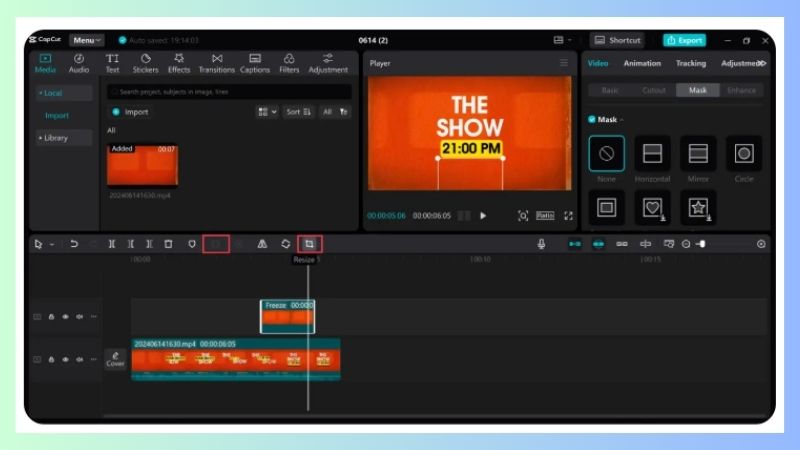Show more tabs with double-arrow

(x=762, y=63)
